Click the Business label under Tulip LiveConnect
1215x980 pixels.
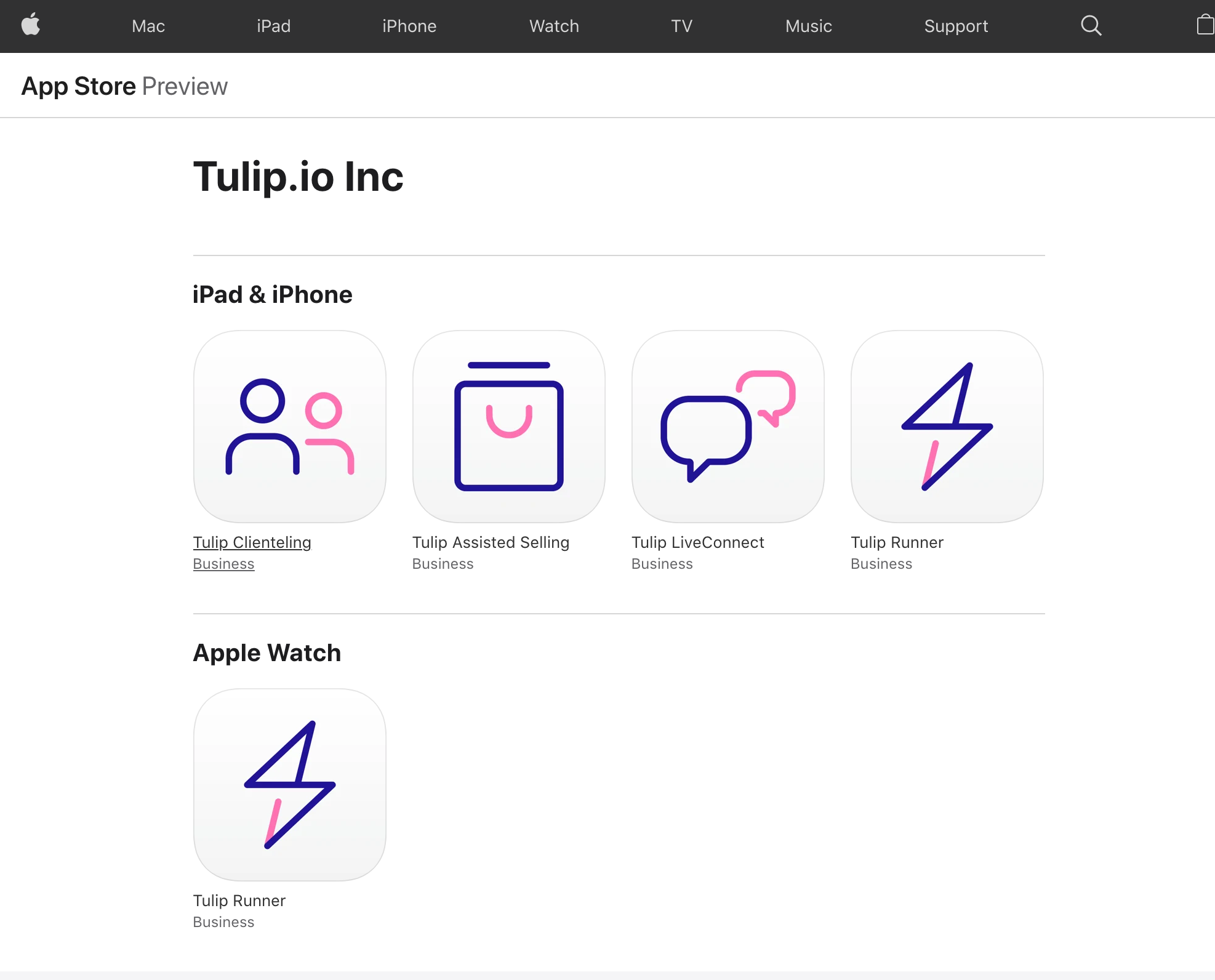pyautogui.click(x=661, y=563)
